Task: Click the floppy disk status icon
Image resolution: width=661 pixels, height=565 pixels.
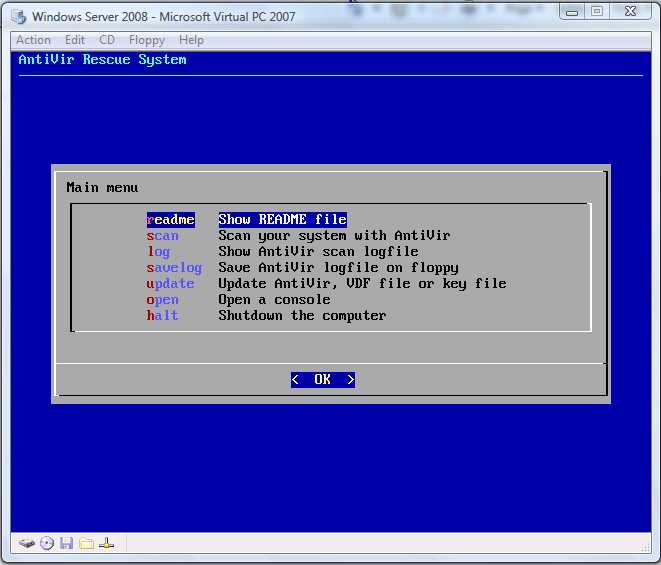Action: pos(66,543)
